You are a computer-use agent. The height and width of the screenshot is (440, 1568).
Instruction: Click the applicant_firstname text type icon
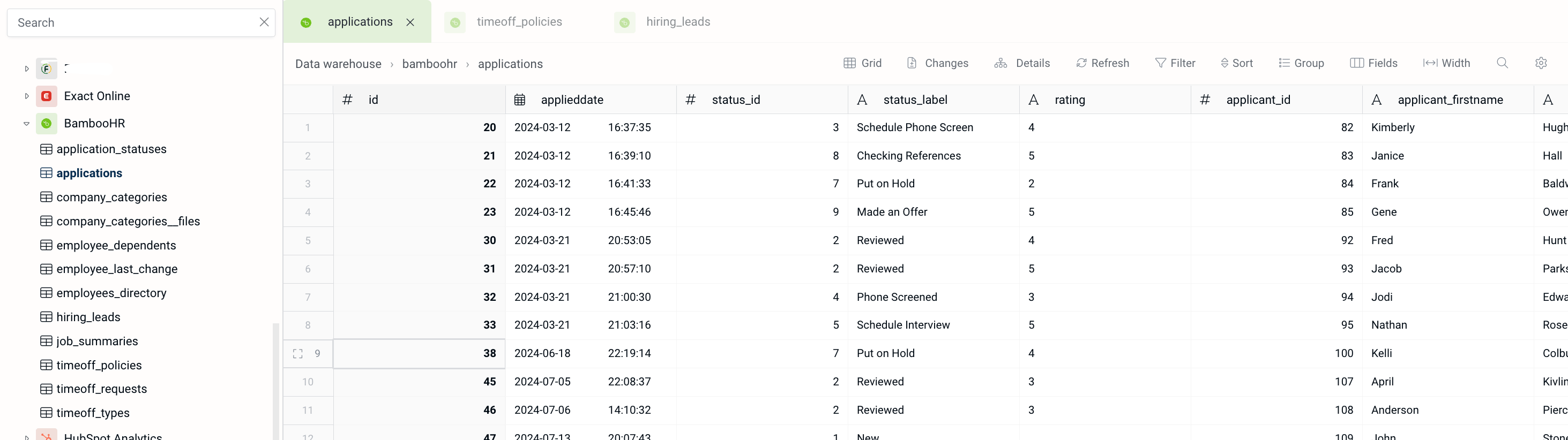coord(1377,100)
